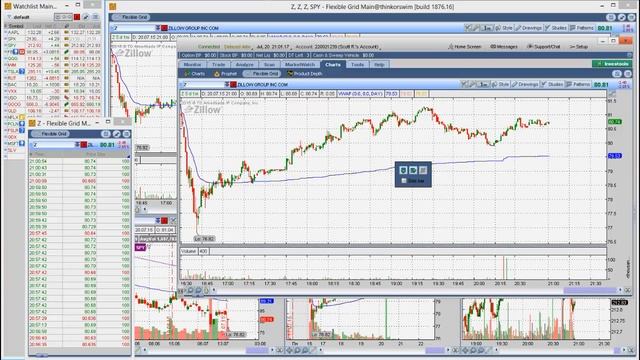Select AAPL row in the watchlist

coord(52,32)
